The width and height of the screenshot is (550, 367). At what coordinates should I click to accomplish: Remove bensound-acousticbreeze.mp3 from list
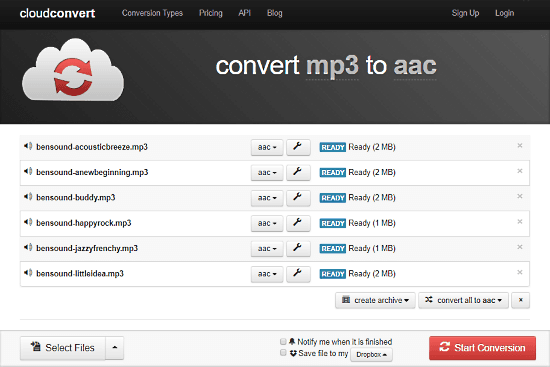[520, 146]
